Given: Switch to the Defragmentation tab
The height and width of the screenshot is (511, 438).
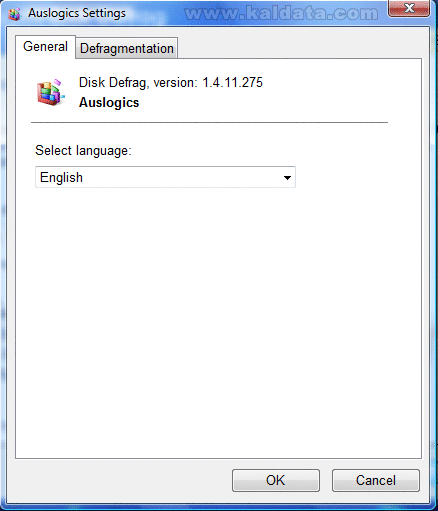Looking at the screenshot, I should [127, 49].
